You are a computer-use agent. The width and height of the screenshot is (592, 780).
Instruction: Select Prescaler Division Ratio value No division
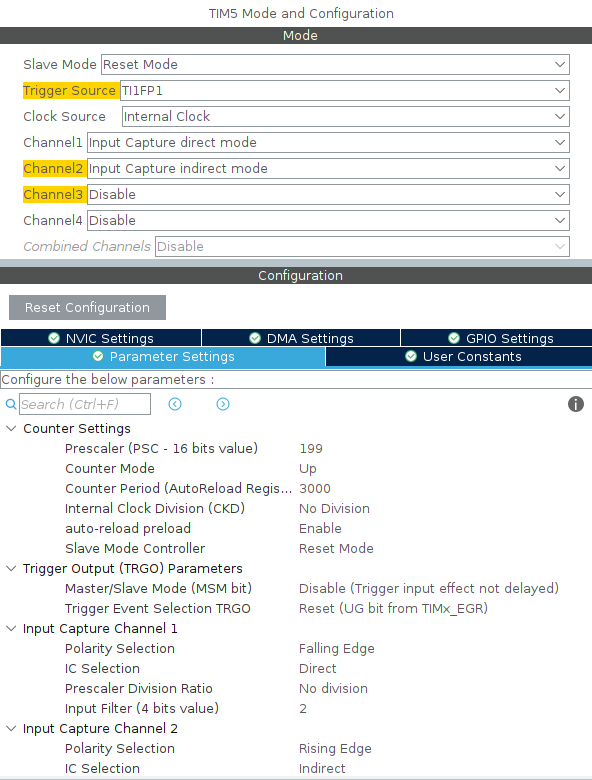click(x=333, y=688)
